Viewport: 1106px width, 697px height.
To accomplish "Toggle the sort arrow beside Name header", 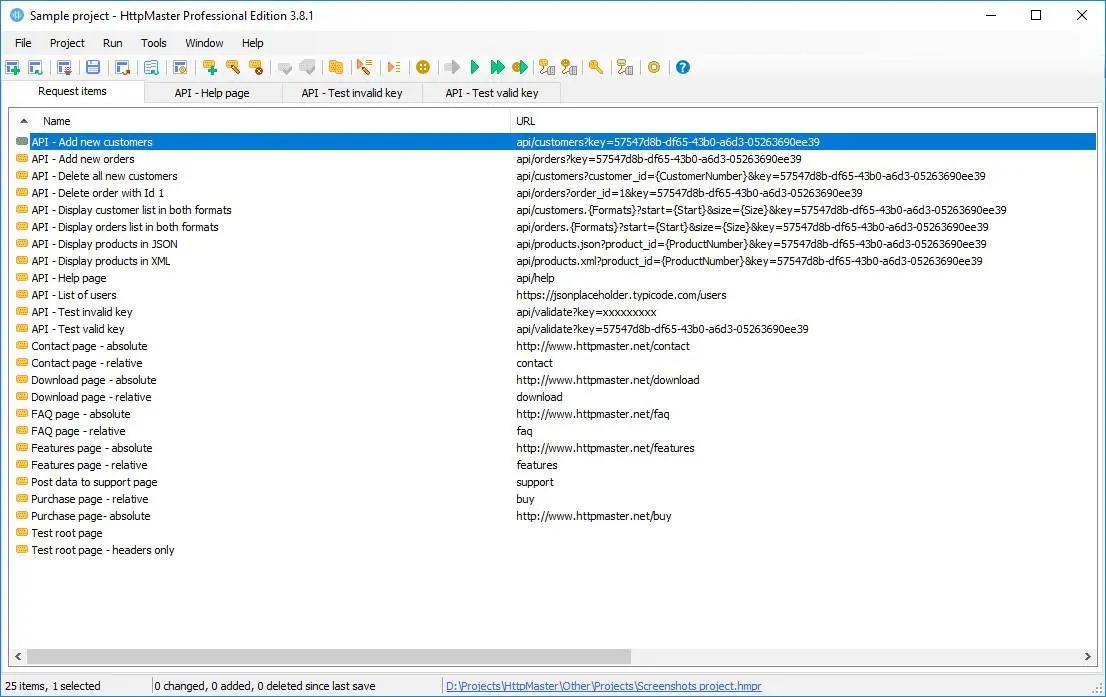I will [x=24, y=121].
